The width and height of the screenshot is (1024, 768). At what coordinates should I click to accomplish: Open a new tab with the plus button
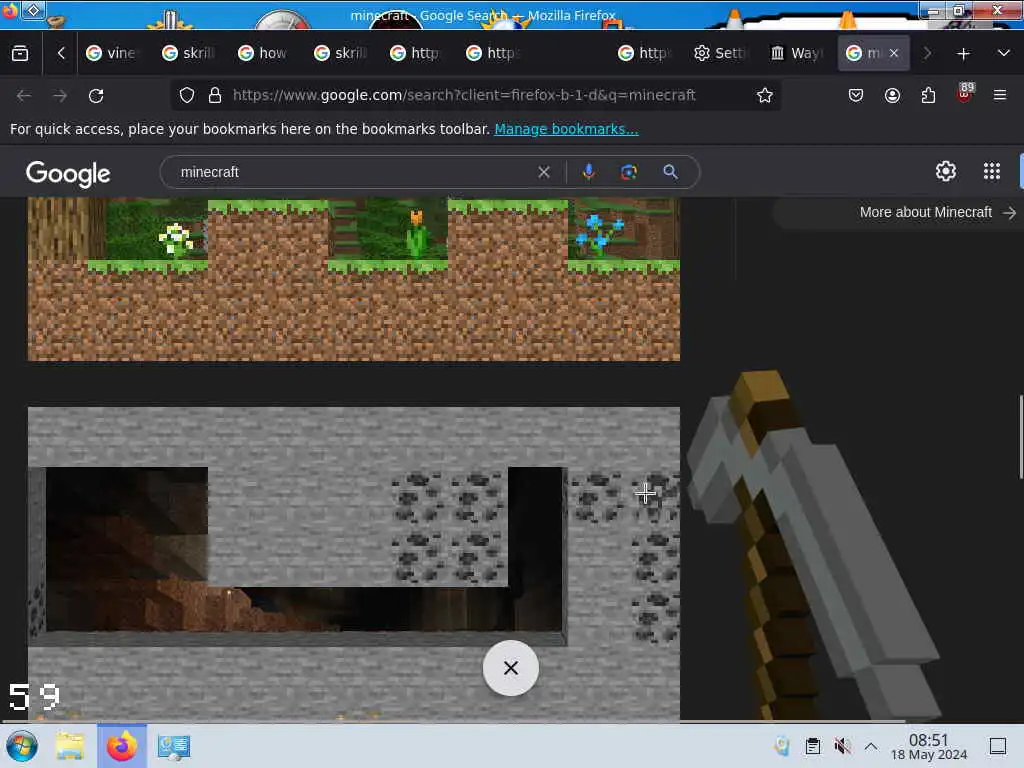coord(963,54)
